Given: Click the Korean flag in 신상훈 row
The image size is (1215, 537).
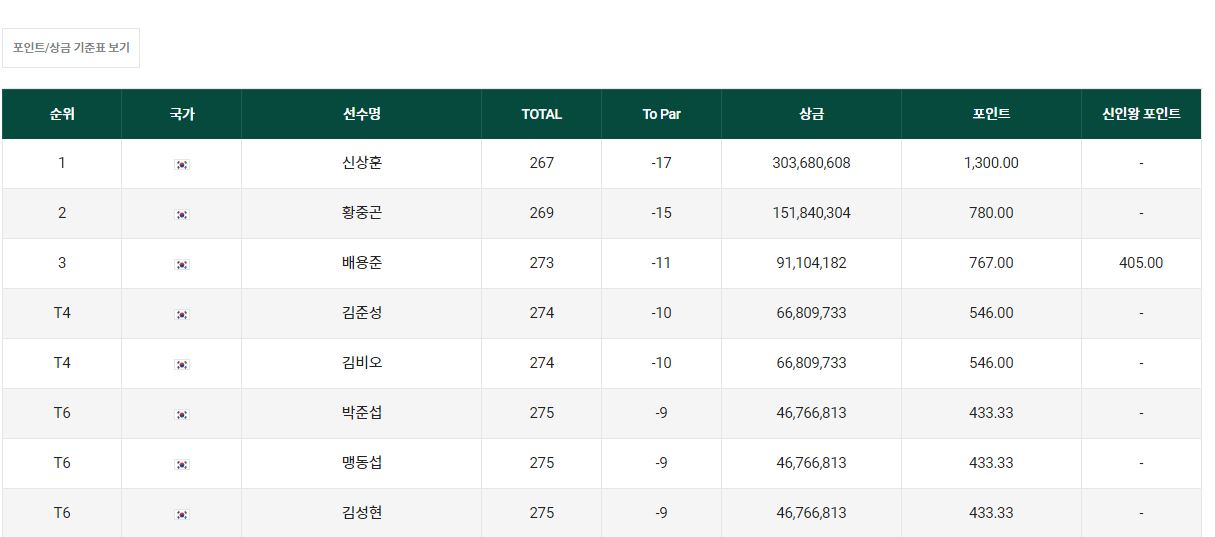Looking at the screenshot, I should (182, 164).
